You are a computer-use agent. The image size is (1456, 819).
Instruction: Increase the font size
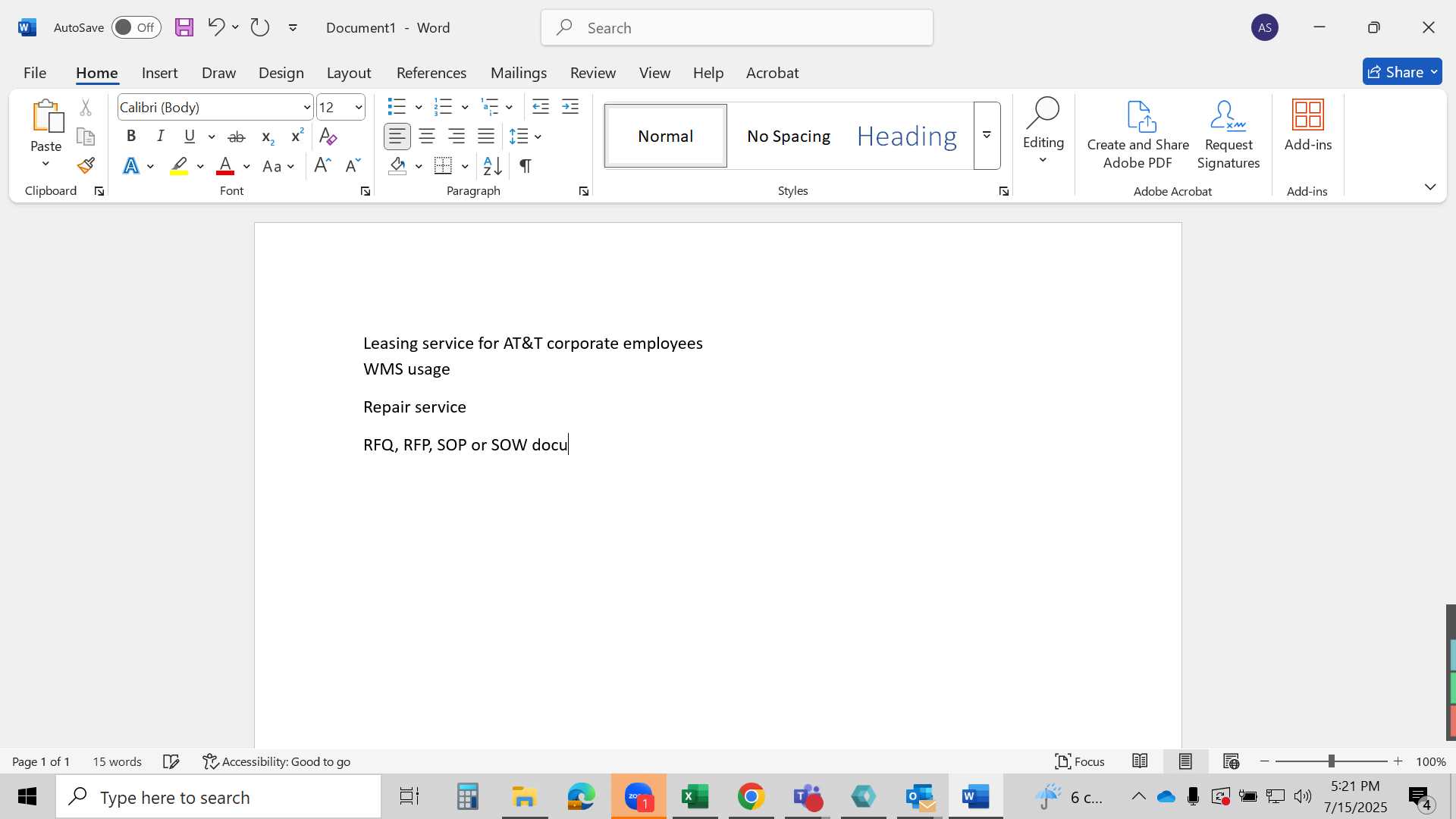(322, 165)
